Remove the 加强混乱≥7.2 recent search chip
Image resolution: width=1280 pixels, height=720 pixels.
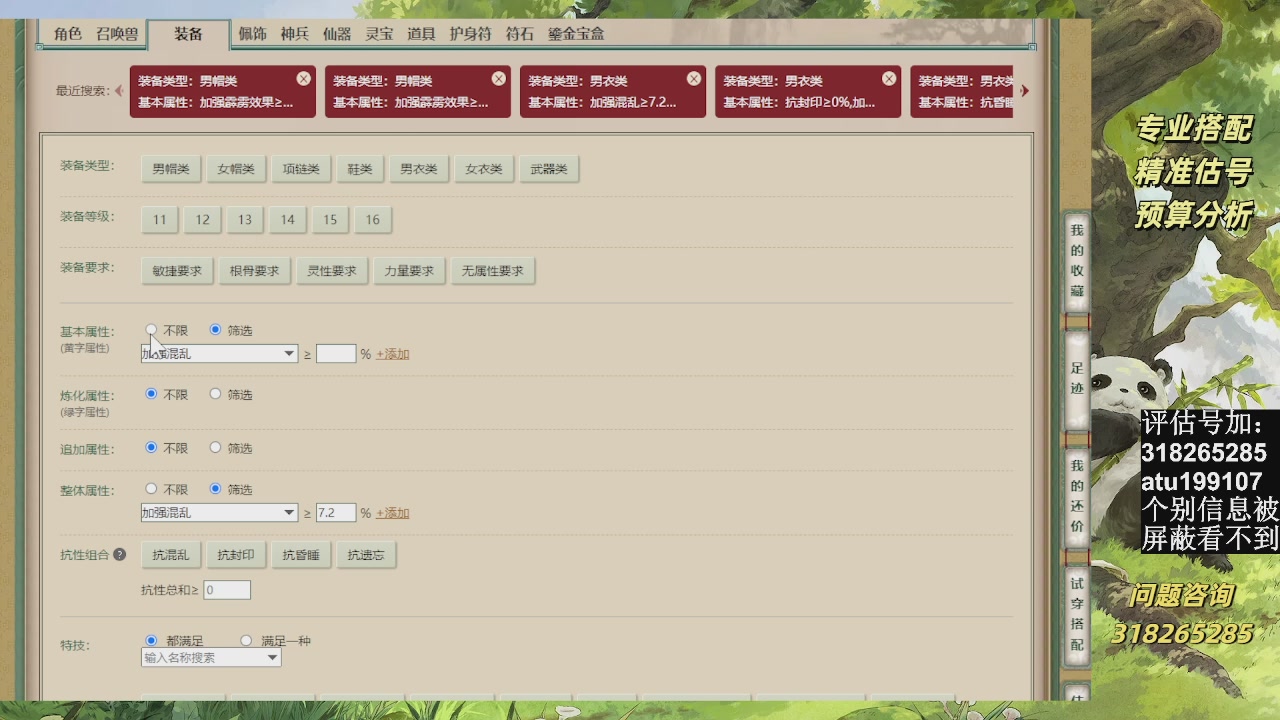[x=694, y=79]
